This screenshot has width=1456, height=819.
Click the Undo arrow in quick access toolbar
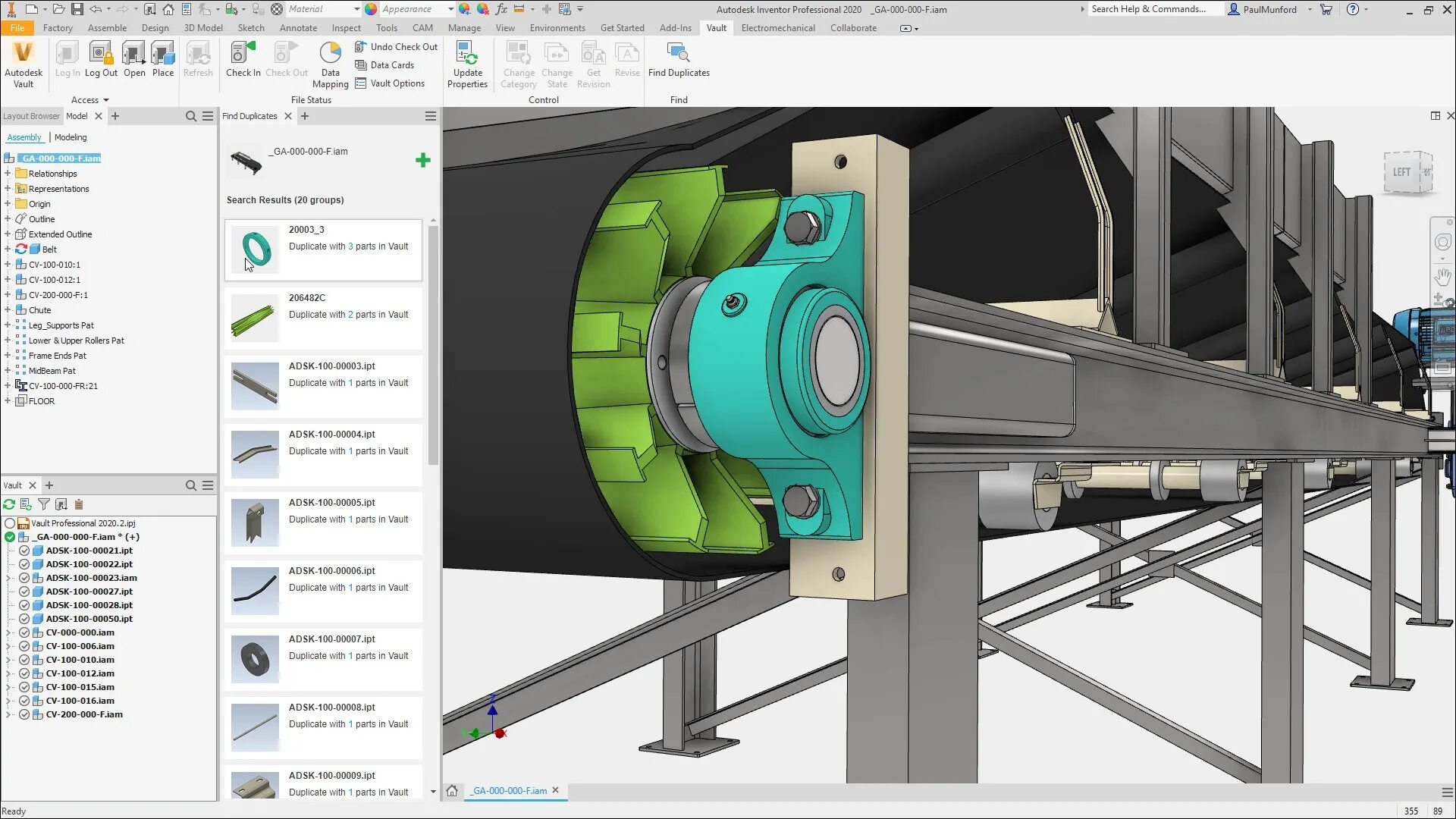point(96,9)
